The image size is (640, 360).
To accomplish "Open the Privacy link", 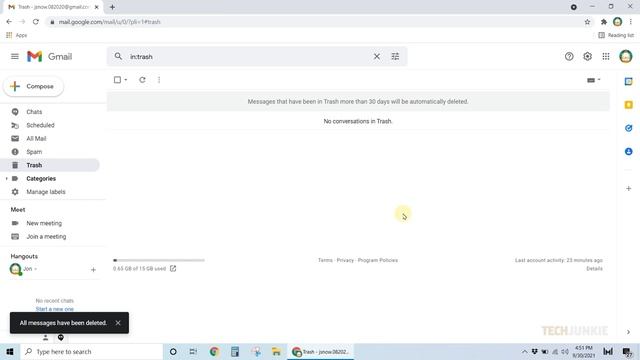I will pyautogui.click(x=345, y=260).
